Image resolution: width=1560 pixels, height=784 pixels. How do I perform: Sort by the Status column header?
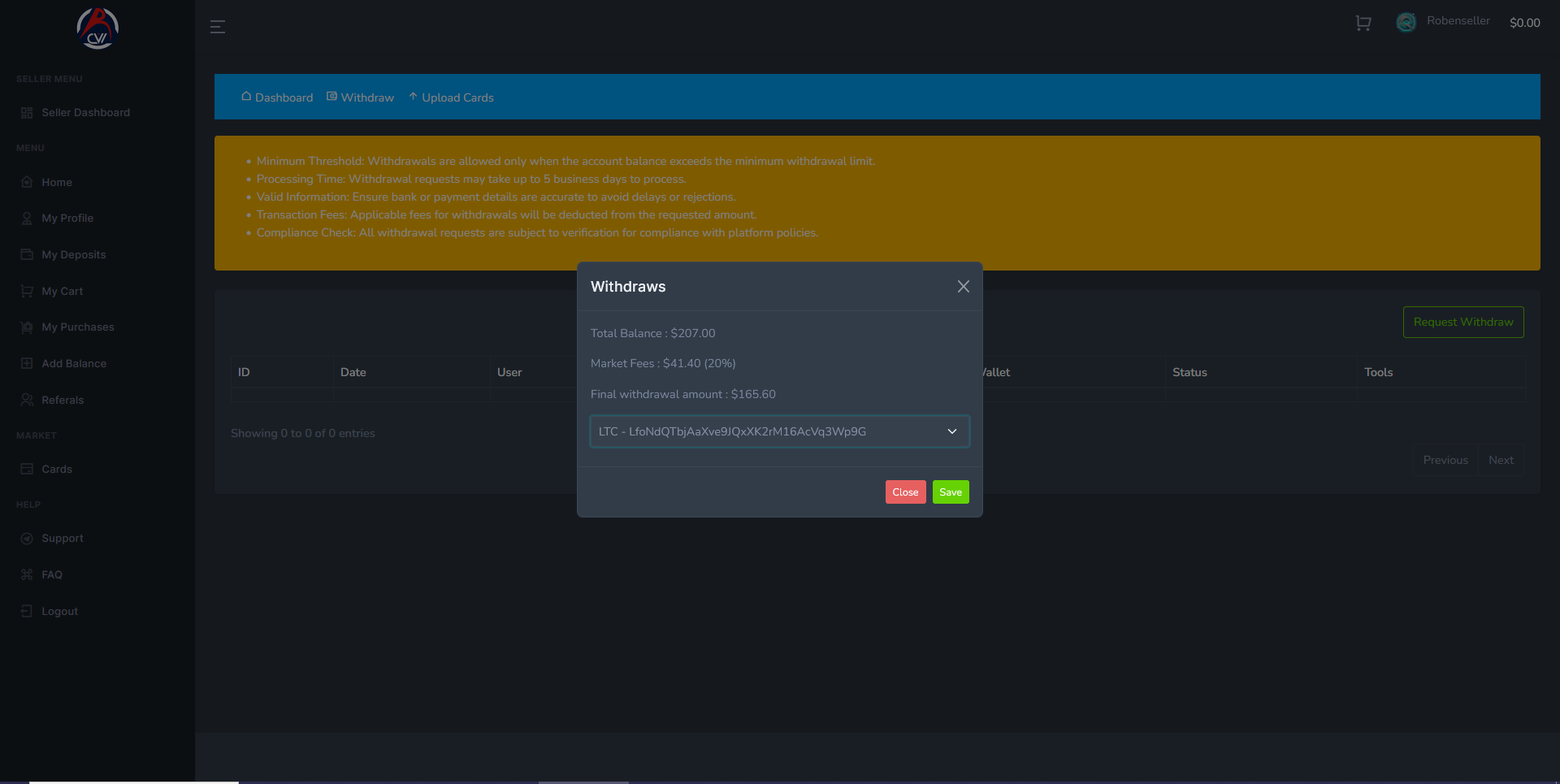[x=1262, y=372]
